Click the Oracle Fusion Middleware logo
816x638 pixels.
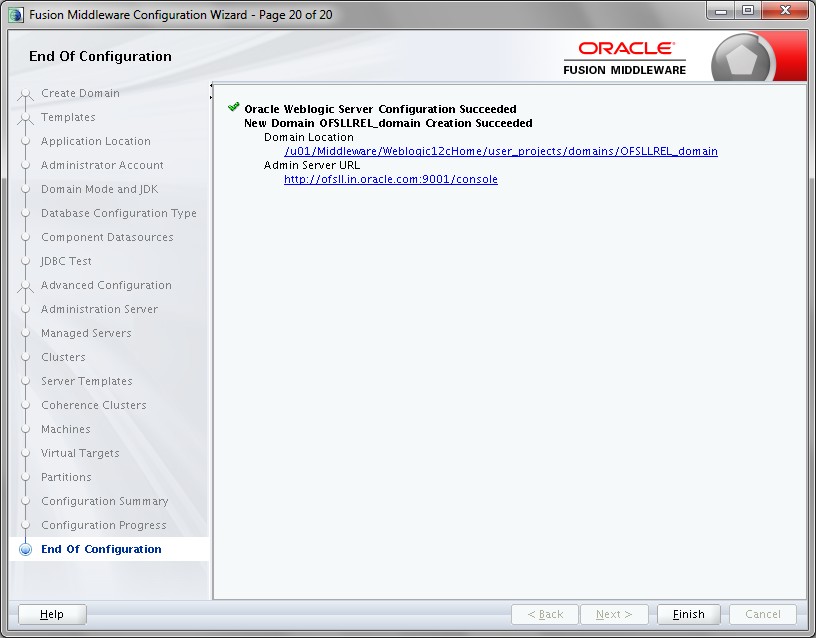(624, 58)
